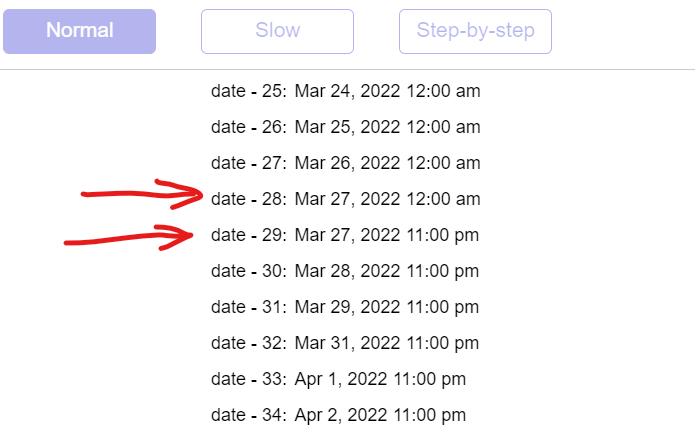Viewport: 695px width, 441px height.
Task: Switch to Slow debug mode
Action: coord(277,31)
